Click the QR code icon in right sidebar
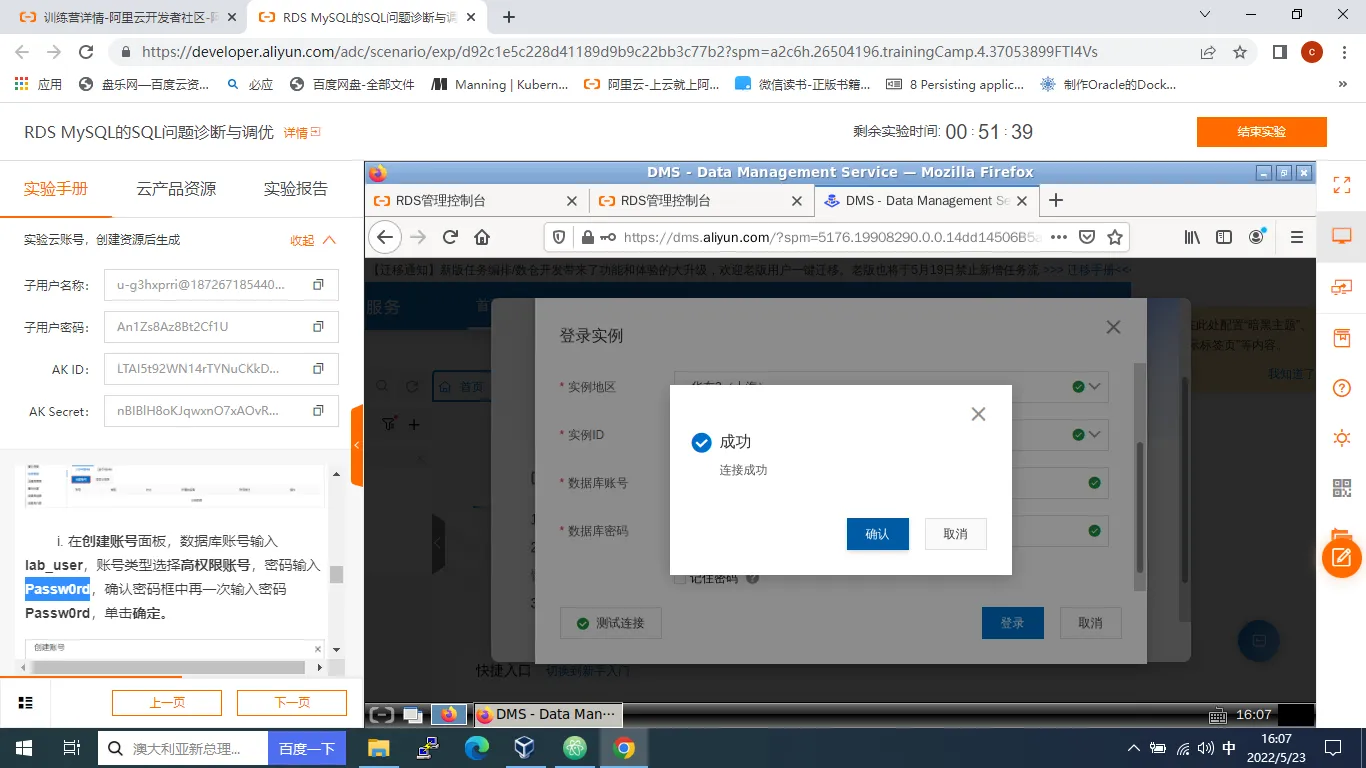This screenshot has width=1366, height=768. coord(1342,488)
